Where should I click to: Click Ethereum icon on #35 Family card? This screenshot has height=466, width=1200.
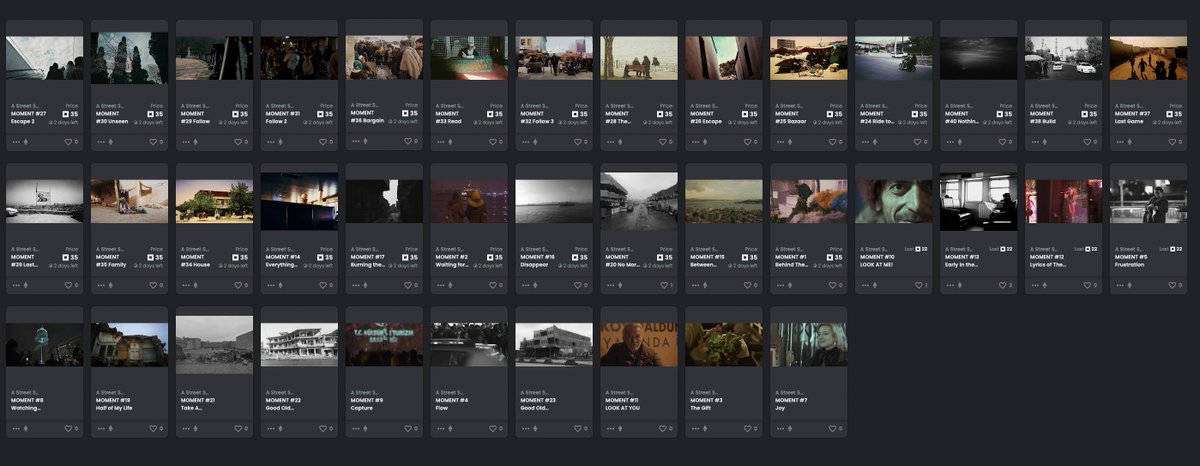click(110, 285)
